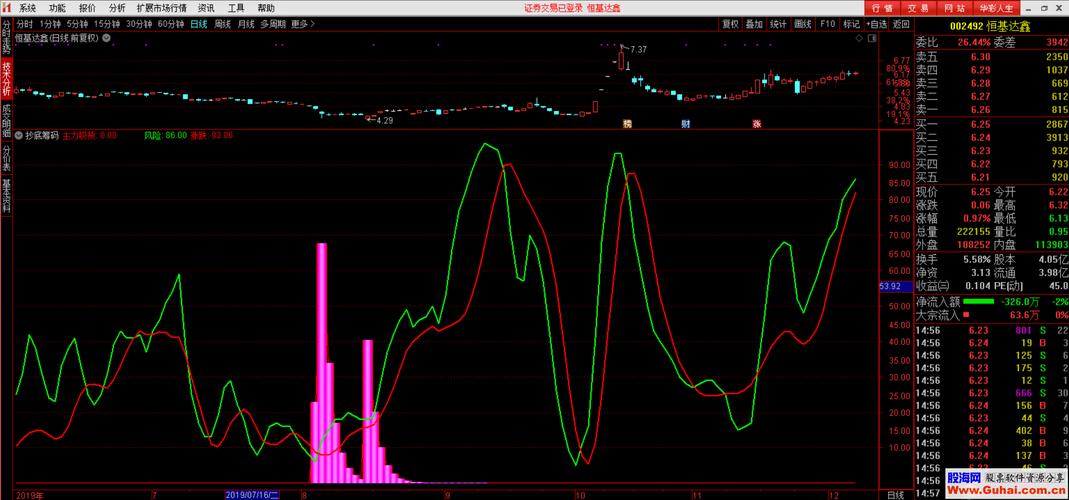Open dropdown next to 恒基达鑫(日线 前复权)
1069x500 pixels.
tap(106, 38)
